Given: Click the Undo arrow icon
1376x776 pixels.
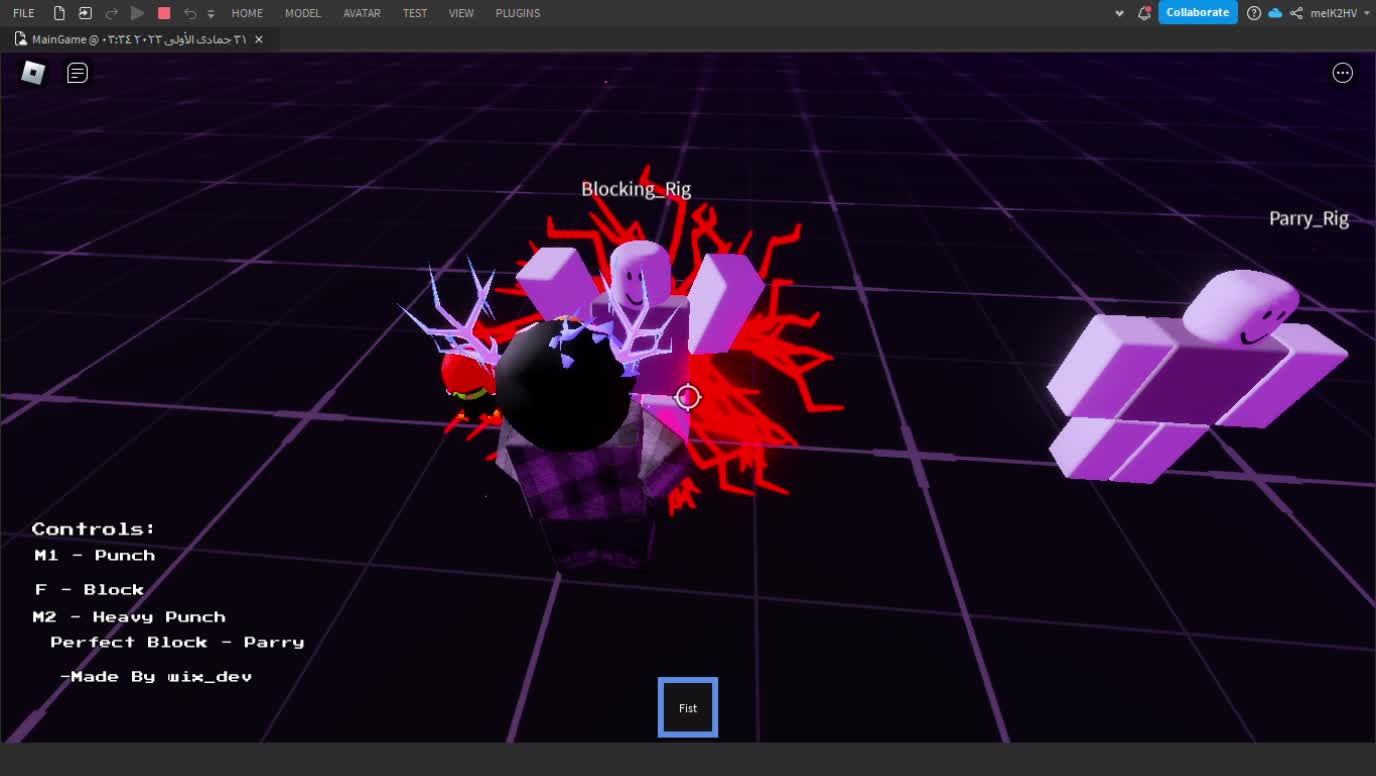Looking at the screenshot, I should click(190, 13).
